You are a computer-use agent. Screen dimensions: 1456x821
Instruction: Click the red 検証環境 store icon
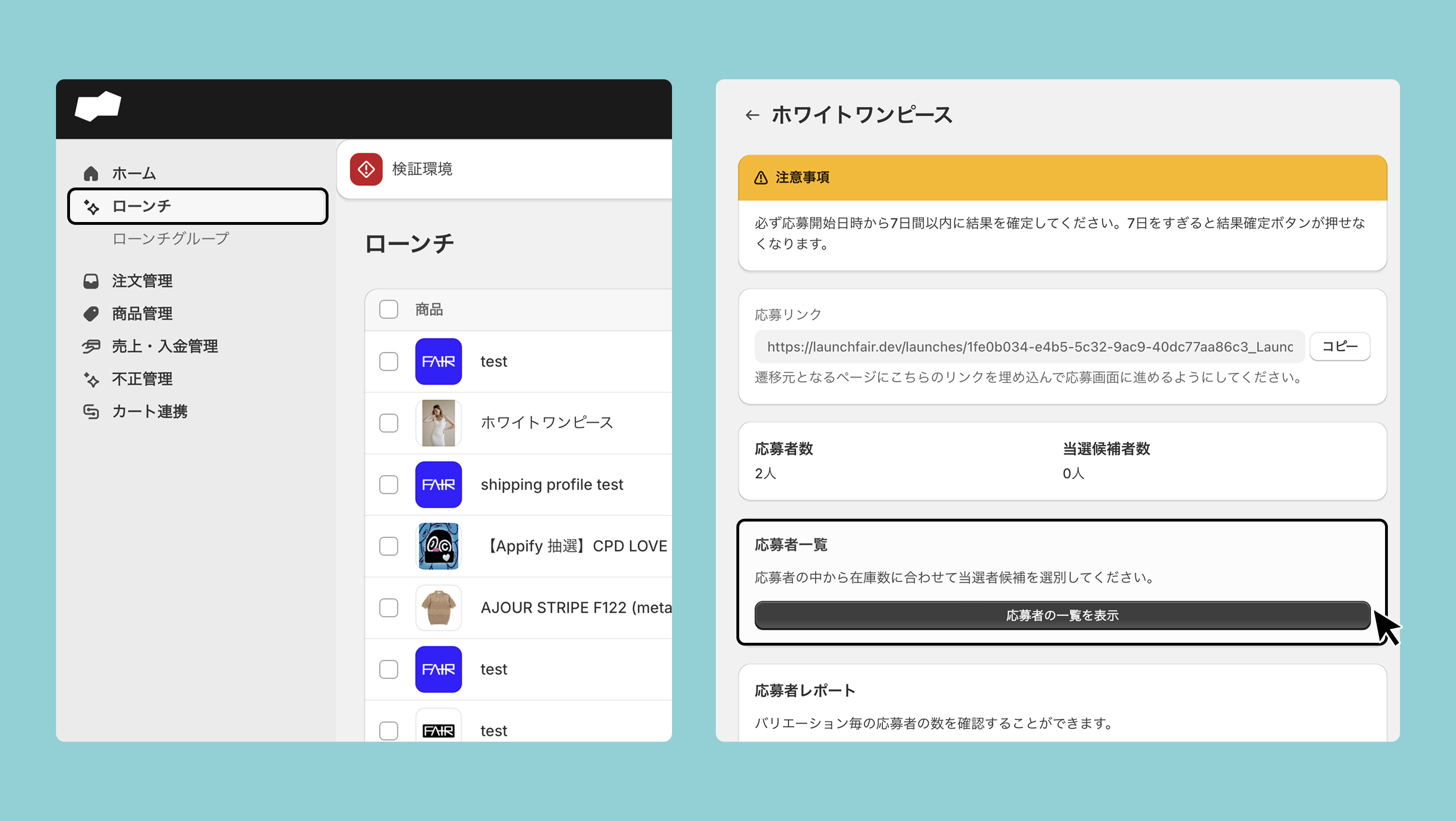coord(366,169)
